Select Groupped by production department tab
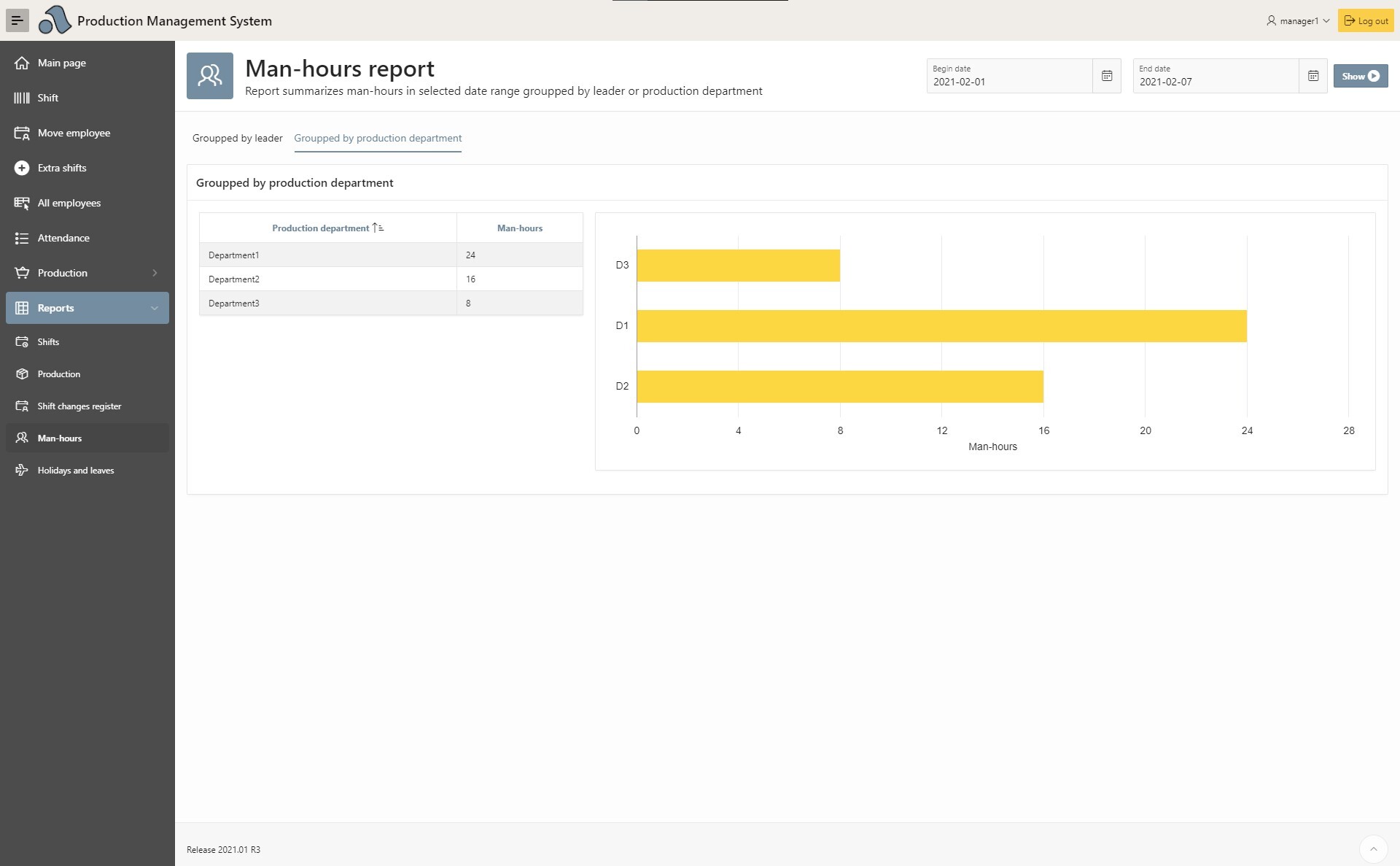This screenshot has height=866, width=1400. pyautogui.click(x=378, y=138)
